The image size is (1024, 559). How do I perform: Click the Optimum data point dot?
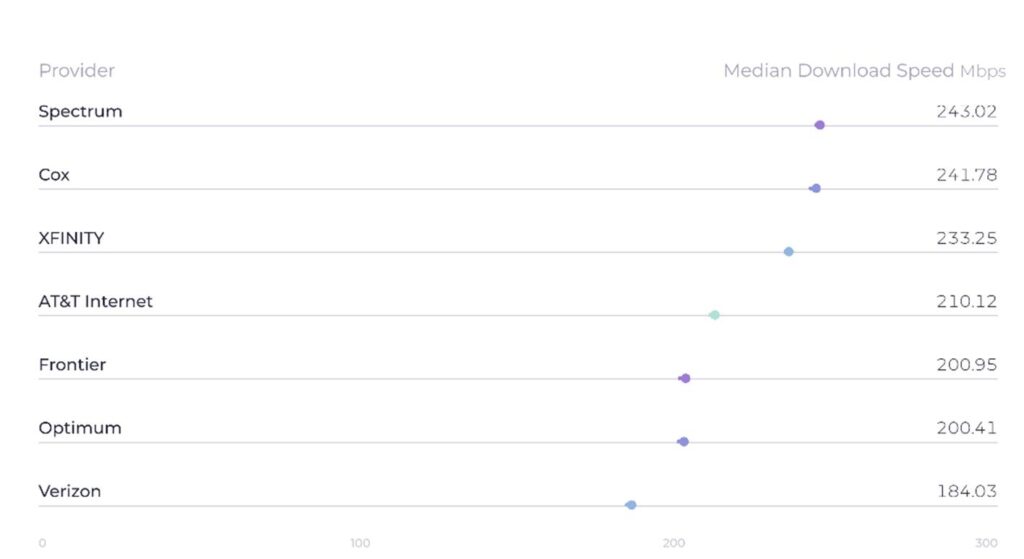[684, 441]
